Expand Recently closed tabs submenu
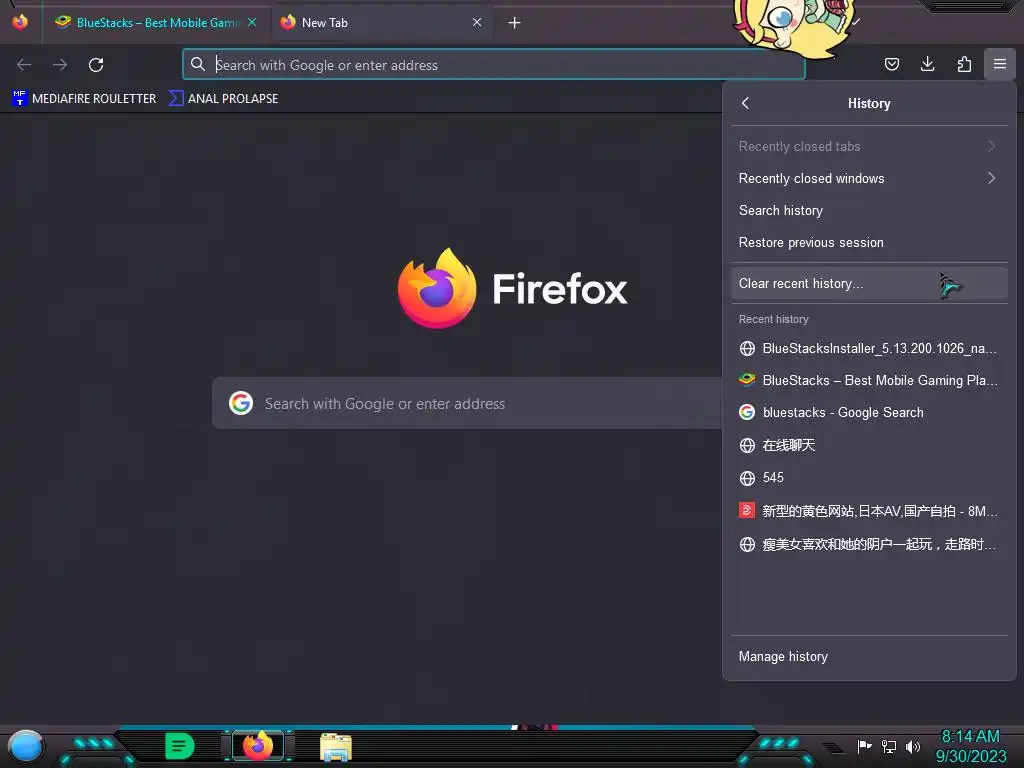 tap(869, 146)
